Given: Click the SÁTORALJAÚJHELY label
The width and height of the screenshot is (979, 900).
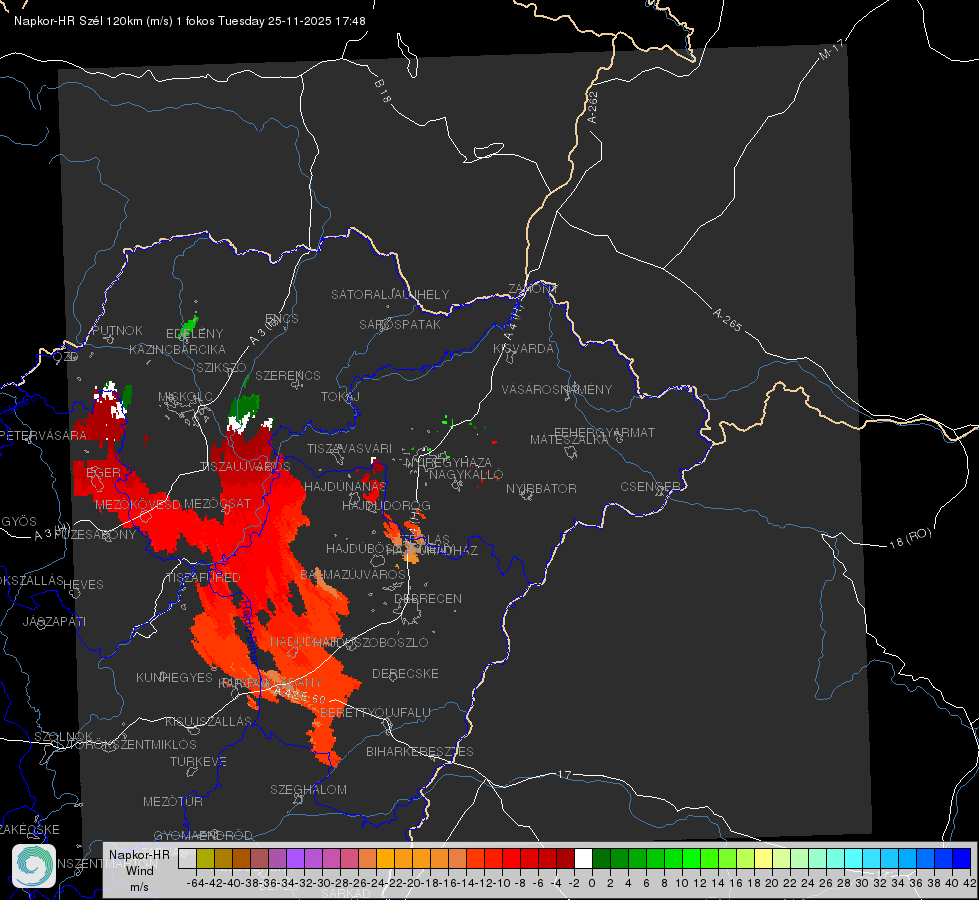Looking at the screenshot, I should pos(390,294).
